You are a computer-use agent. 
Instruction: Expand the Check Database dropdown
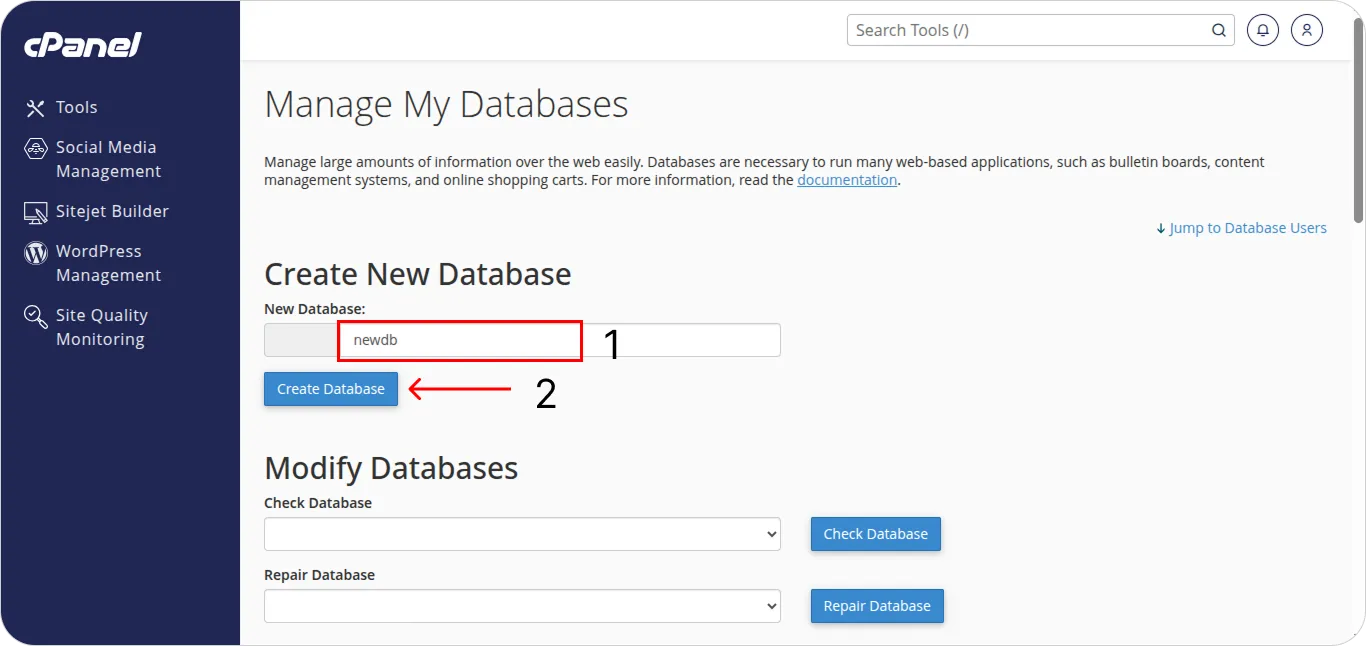pyautogui.click(x=522, y=534)
